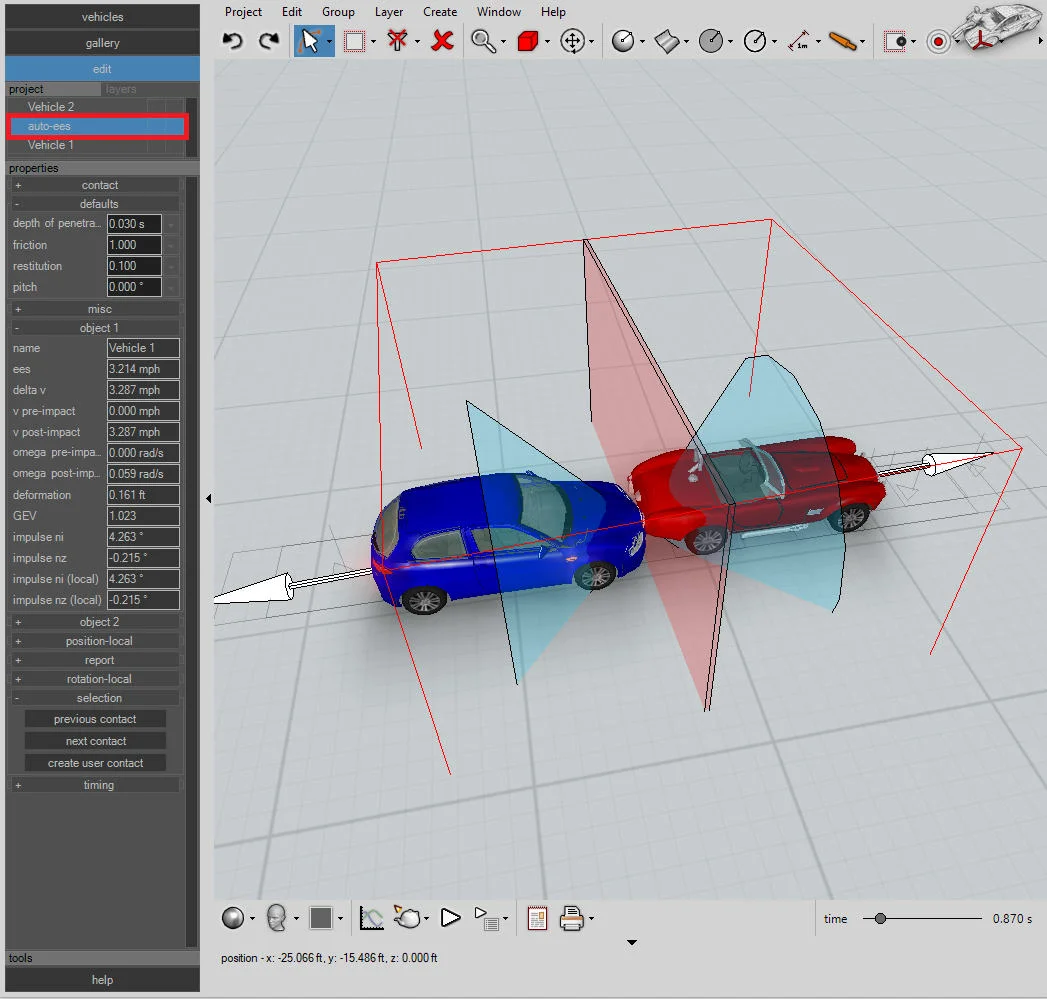Open the Create menu

tap(440, 11)
